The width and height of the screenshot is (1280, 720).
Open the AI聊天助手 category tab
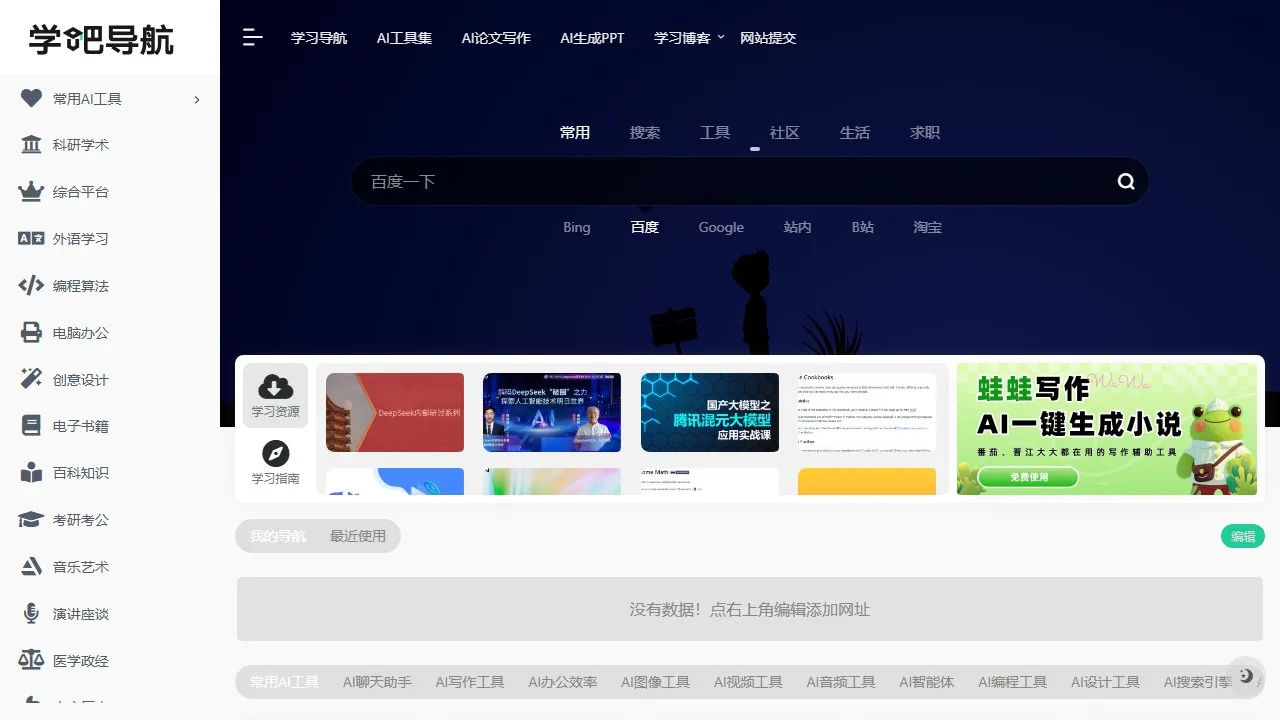click(377, 682)
